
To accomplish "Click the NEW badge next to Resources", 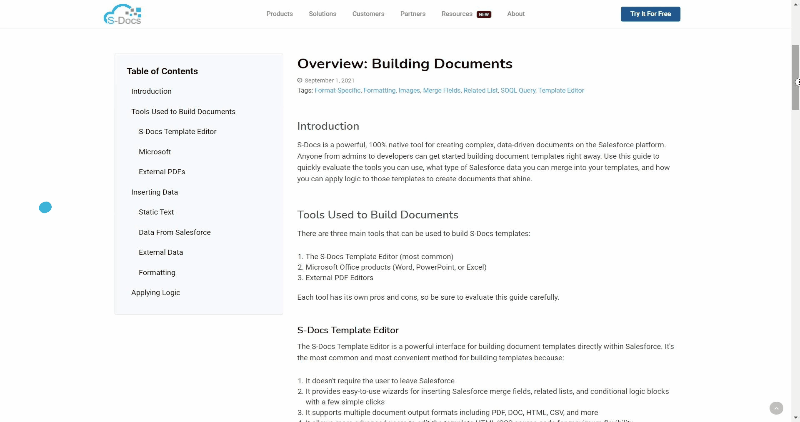I will pos(484,15).
